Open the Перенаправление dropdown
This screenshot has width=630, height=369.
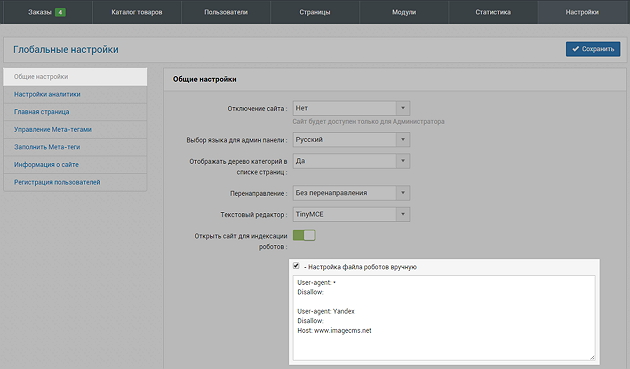(x=351, y=193)
